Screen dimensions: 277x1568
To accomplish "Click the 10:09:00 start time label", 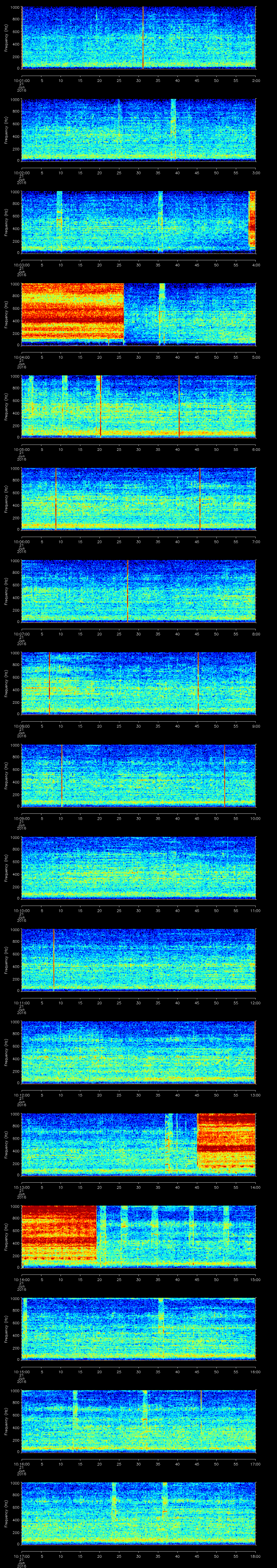I will [x=21, y=819].
